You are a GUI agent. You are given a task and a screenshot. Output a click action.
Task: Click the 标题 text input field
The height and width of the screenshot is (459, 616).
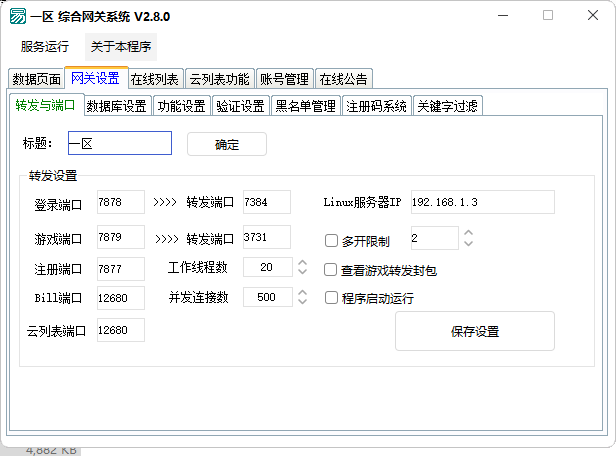(x=119, y=144)
